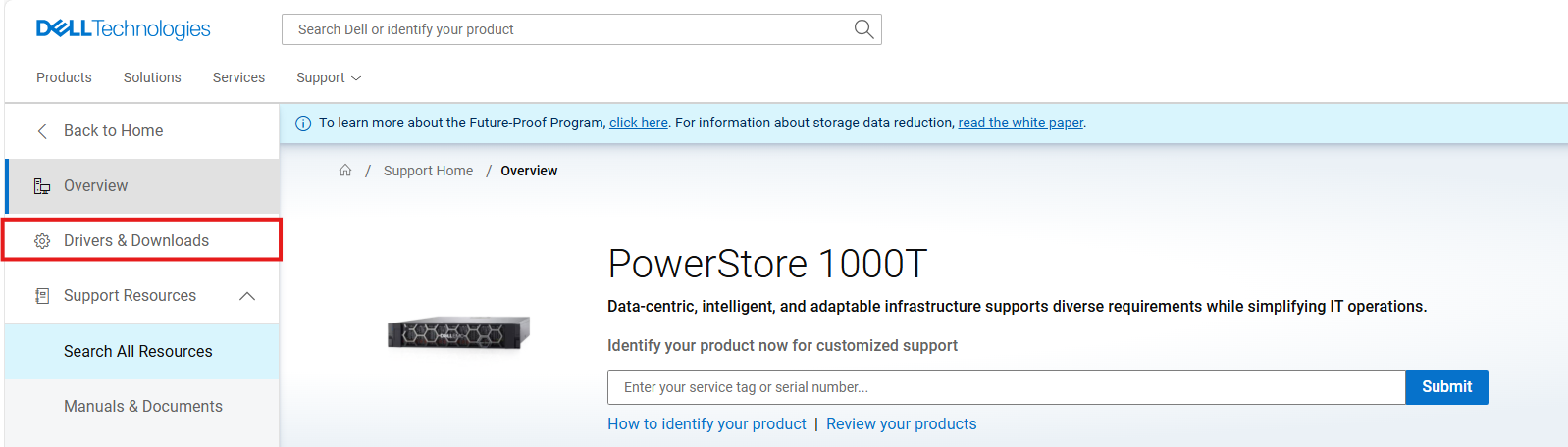Click the PowerStore 1000T heading

coord(767,264)
